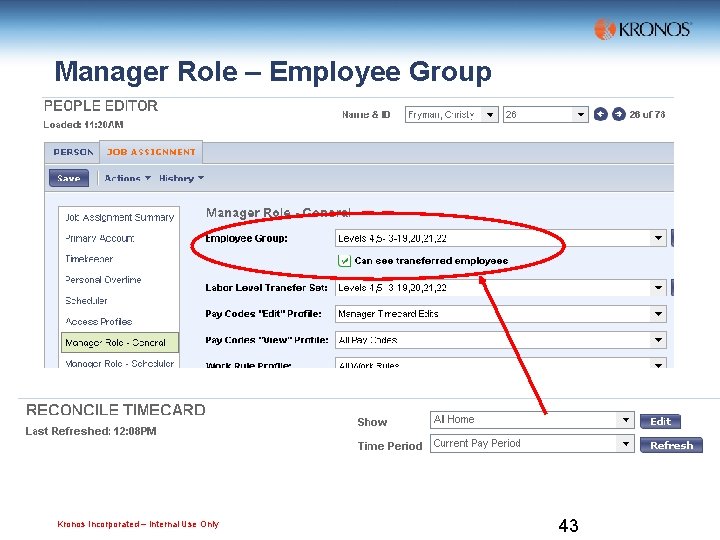Toggle Can see transferred employees checkbox
The image size is (720, 540).
tap(344, 261)
